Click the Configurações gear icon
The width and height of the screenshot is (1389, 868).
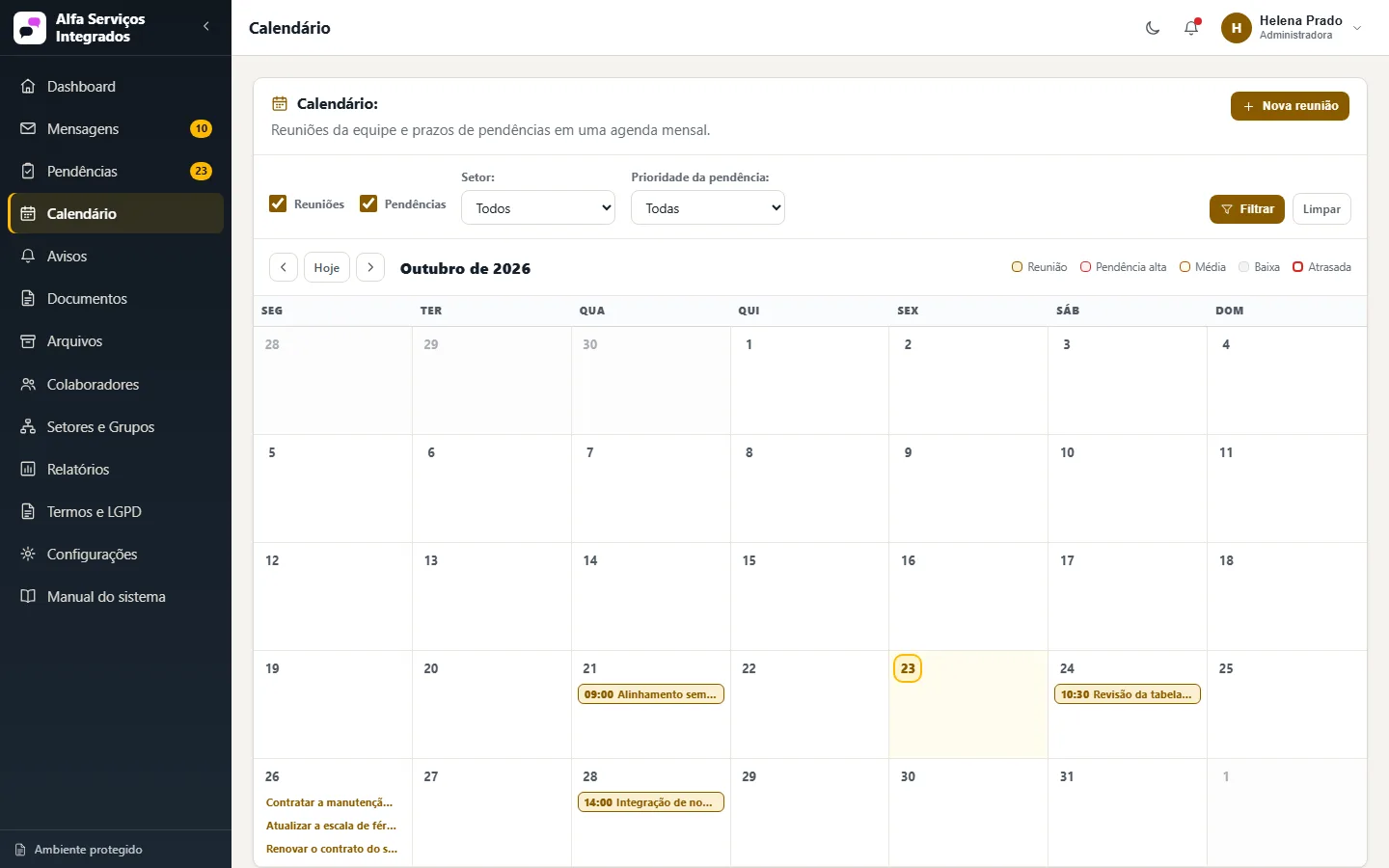point(28,555)
